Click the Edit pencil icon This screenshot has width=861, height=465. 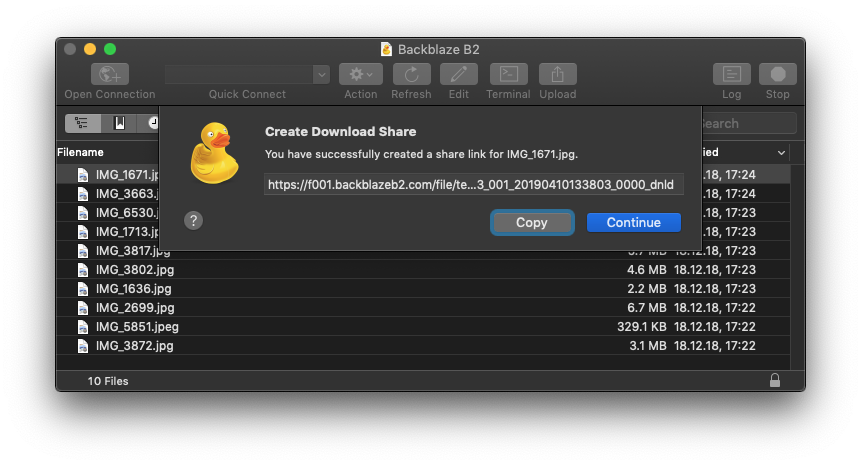(459, 74)
